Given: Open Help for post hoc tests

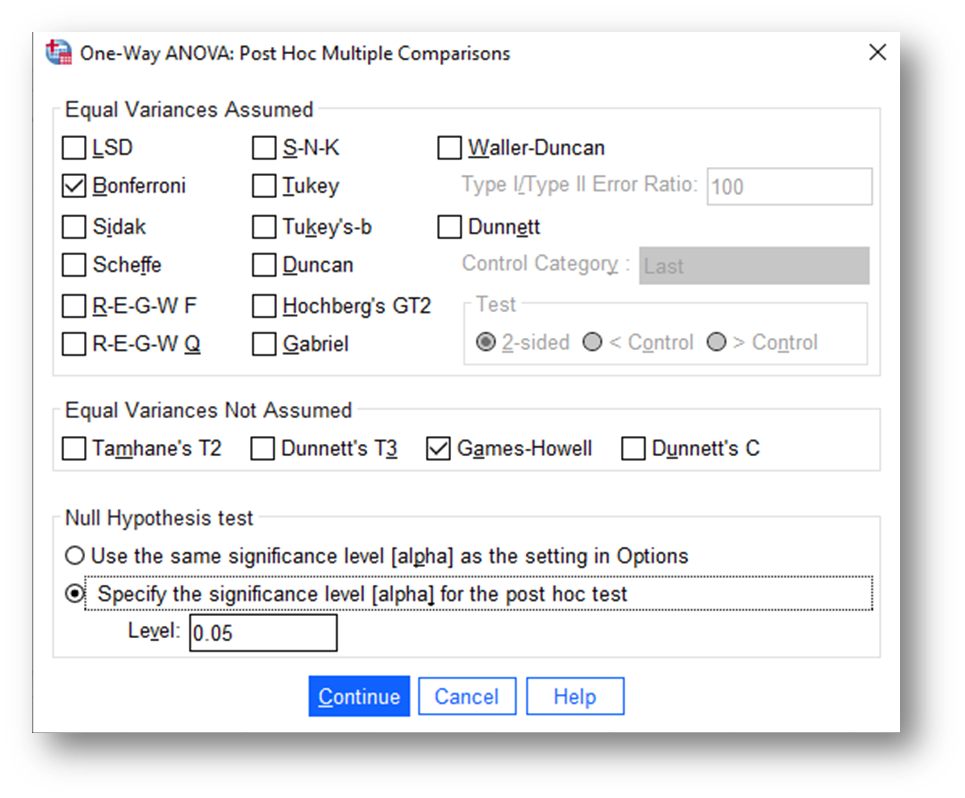Looking at the screenshot, I should 575,696.
